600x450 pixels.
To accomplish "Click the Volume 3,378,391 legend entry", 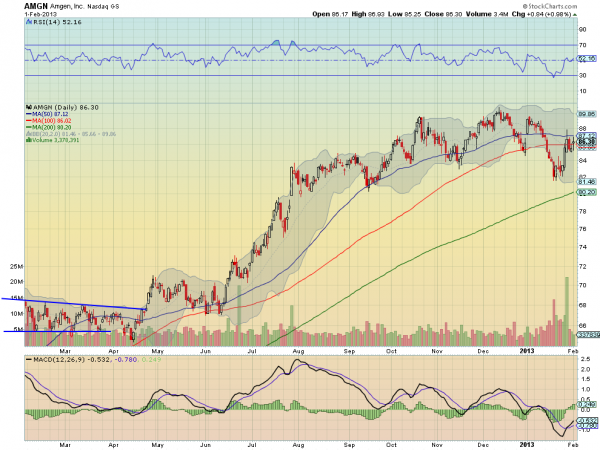I will click(55, 140).
